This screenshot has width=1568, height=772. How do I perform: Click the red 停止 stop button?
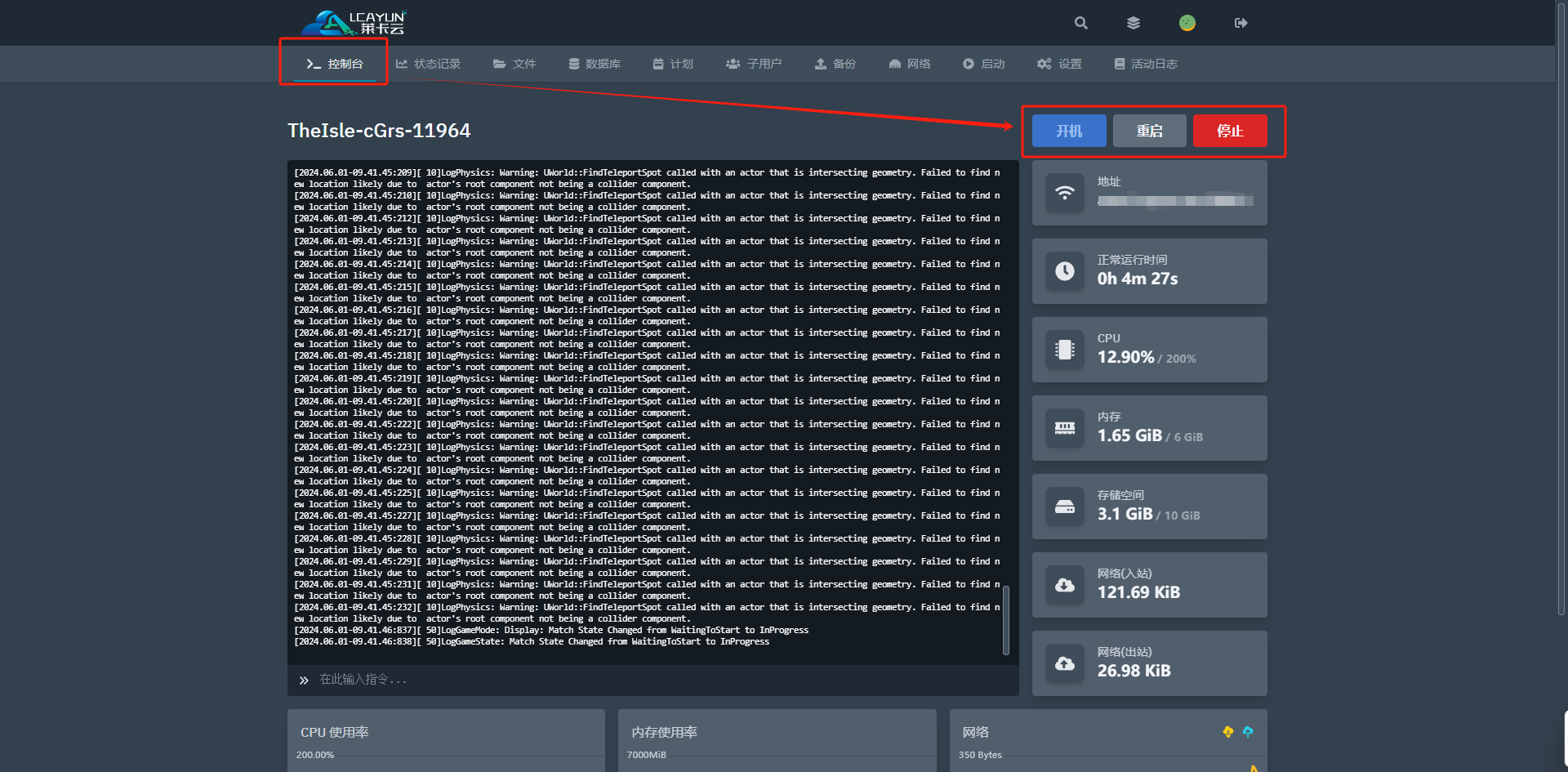[1230, 131]
